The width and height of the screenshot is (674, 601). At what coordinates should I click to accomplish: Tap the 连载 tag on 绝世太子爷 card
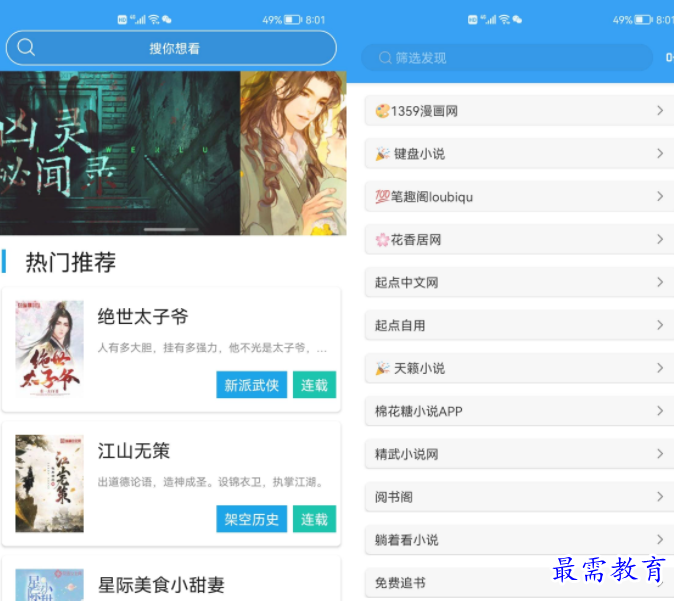[x=314, y=385]
